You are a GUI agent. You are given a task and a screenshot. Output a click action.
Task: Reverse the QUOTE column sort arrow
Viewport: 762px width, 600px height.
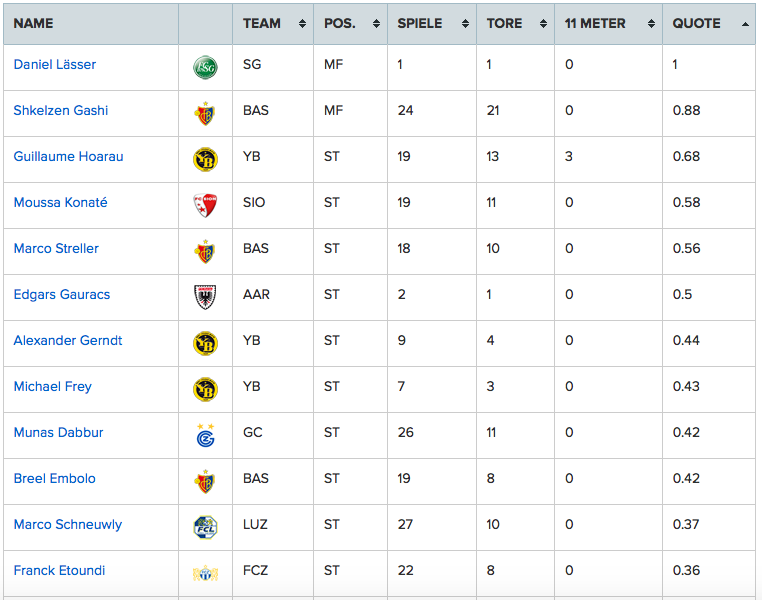(745, 24)
